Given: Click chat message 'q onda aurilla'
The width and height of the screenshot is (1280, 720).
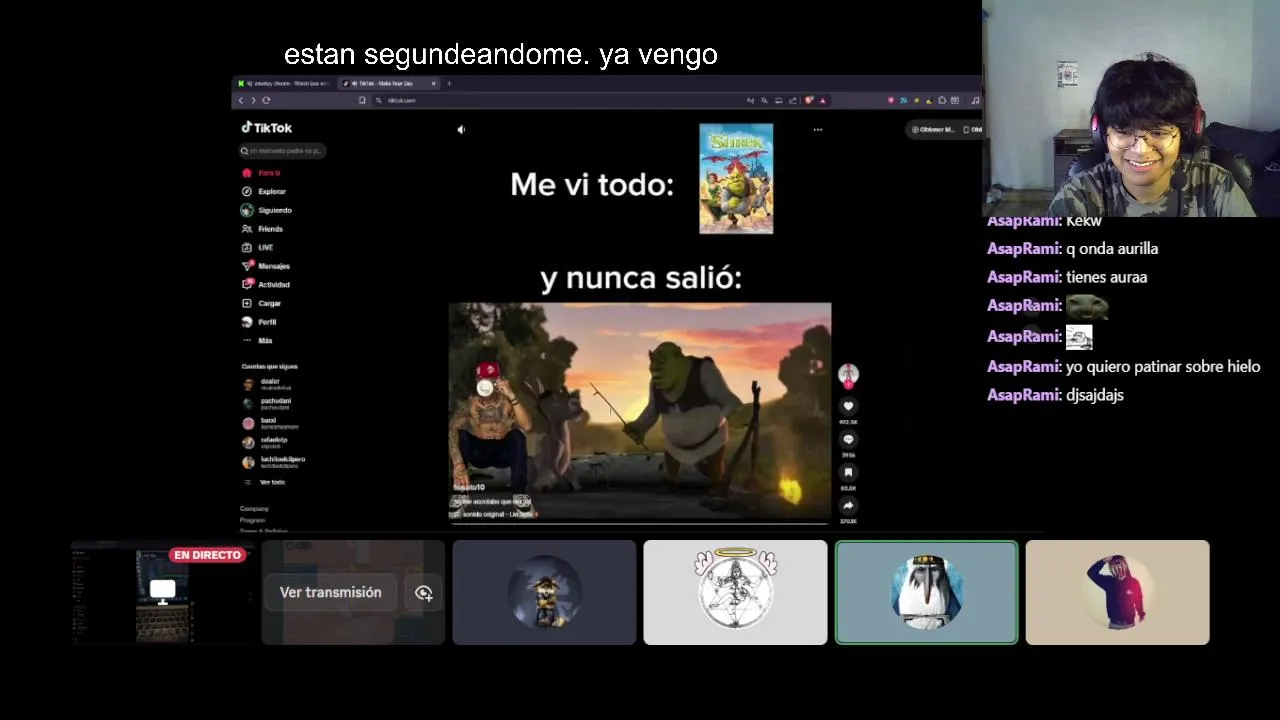Looking at the screenshot, I should coord(1112,249).
